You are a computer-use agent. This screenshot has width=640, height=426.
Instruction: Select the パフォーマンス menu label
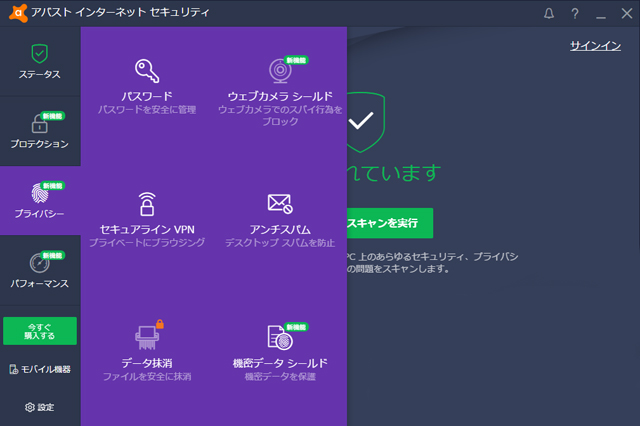40,284
